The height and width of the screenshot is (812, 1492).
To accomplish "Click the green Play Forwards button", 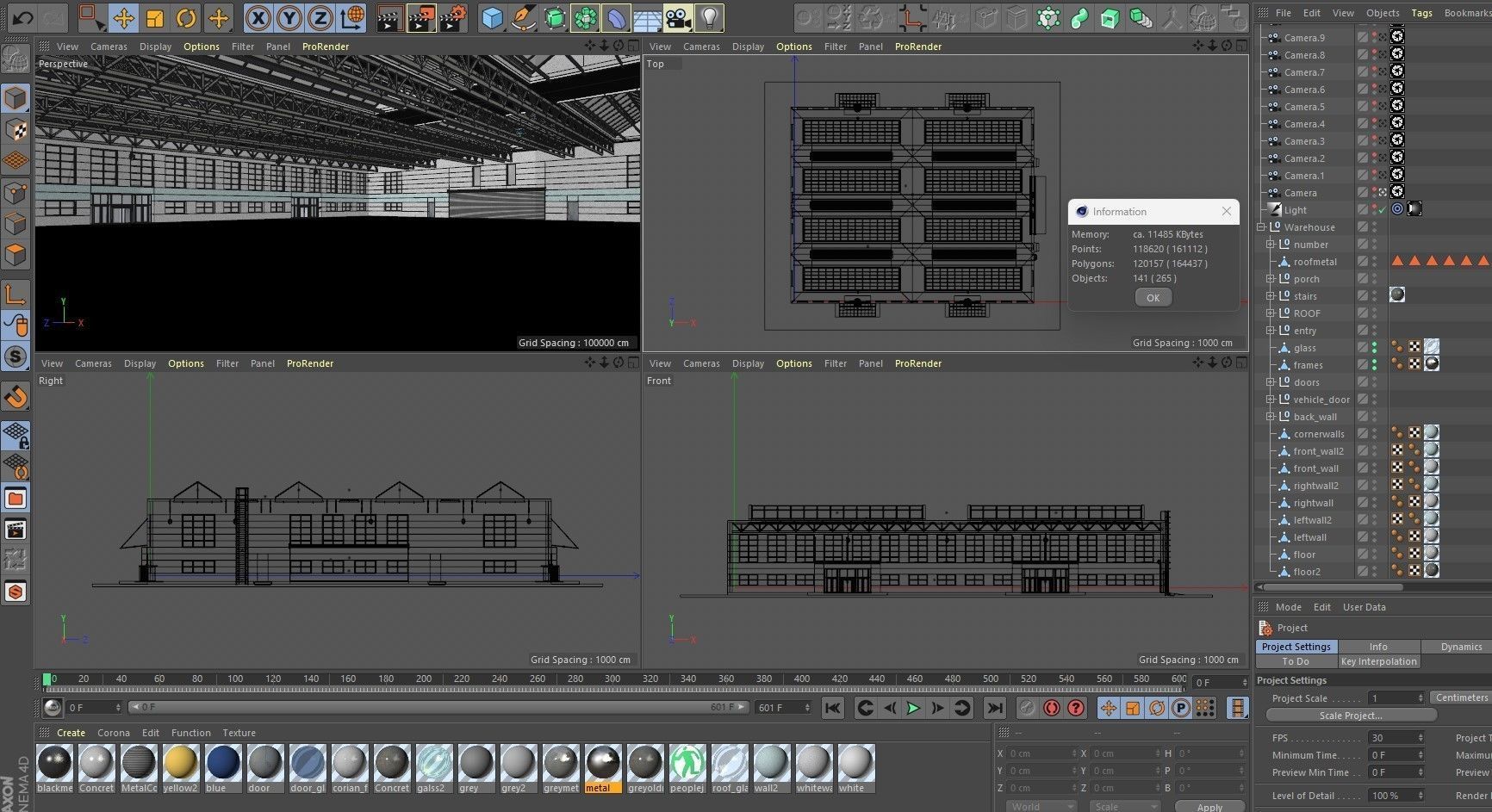I will coord(913,708).
